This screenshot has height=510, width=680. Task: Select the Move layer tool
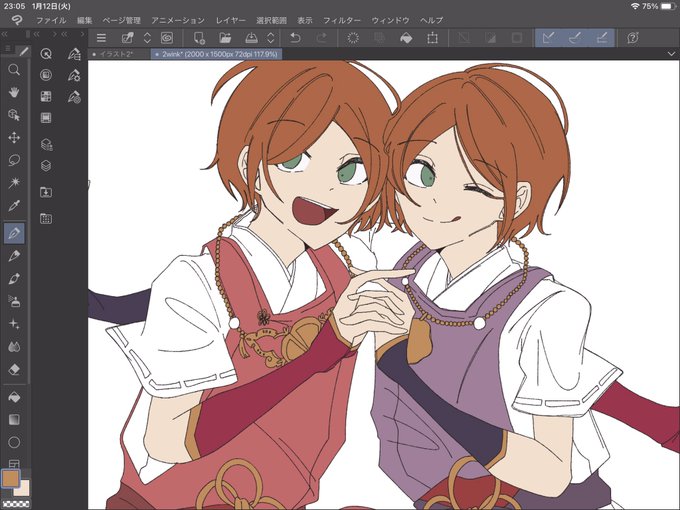14,138
